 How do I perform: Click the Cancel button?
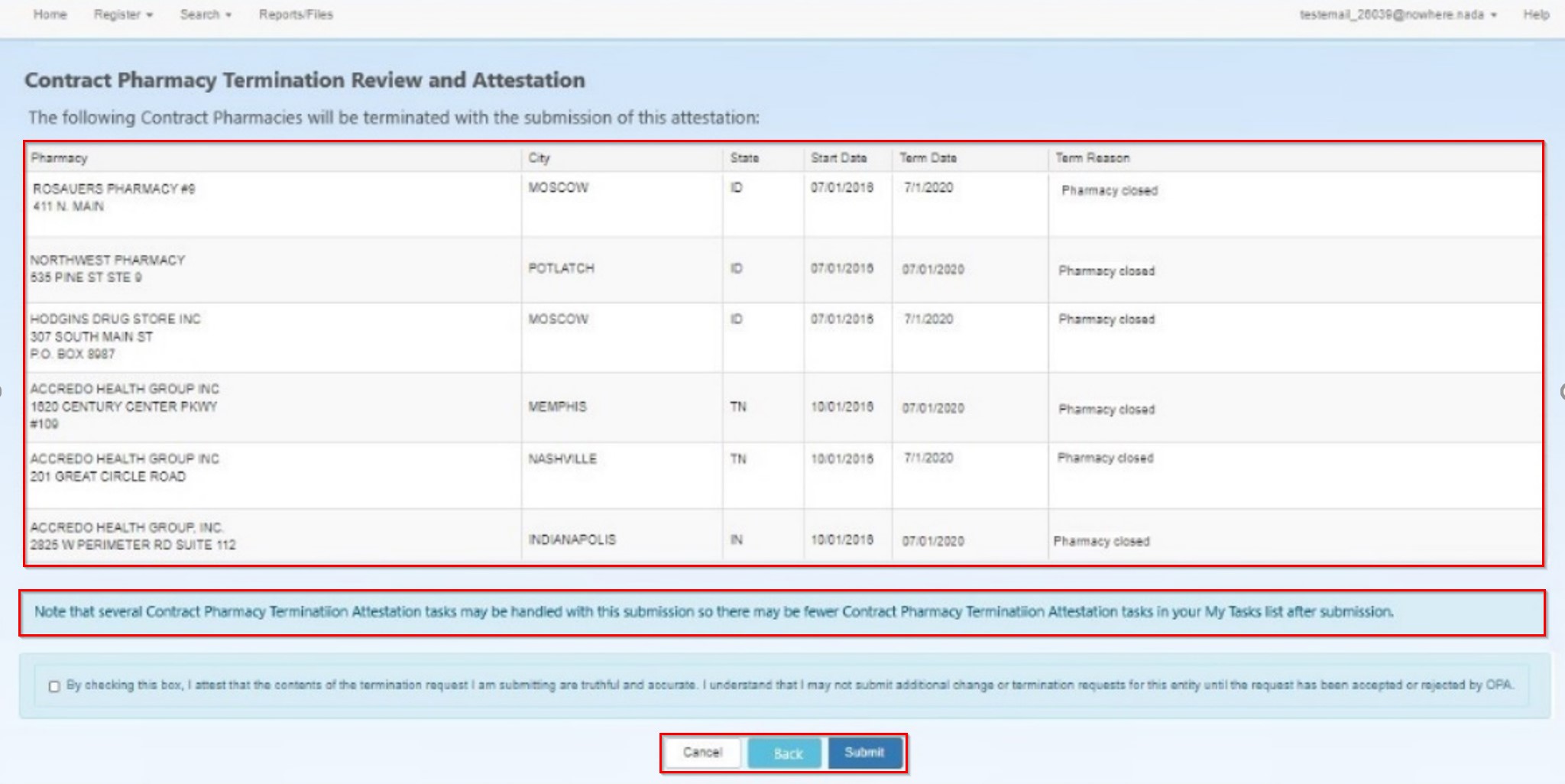pos(702,753)
